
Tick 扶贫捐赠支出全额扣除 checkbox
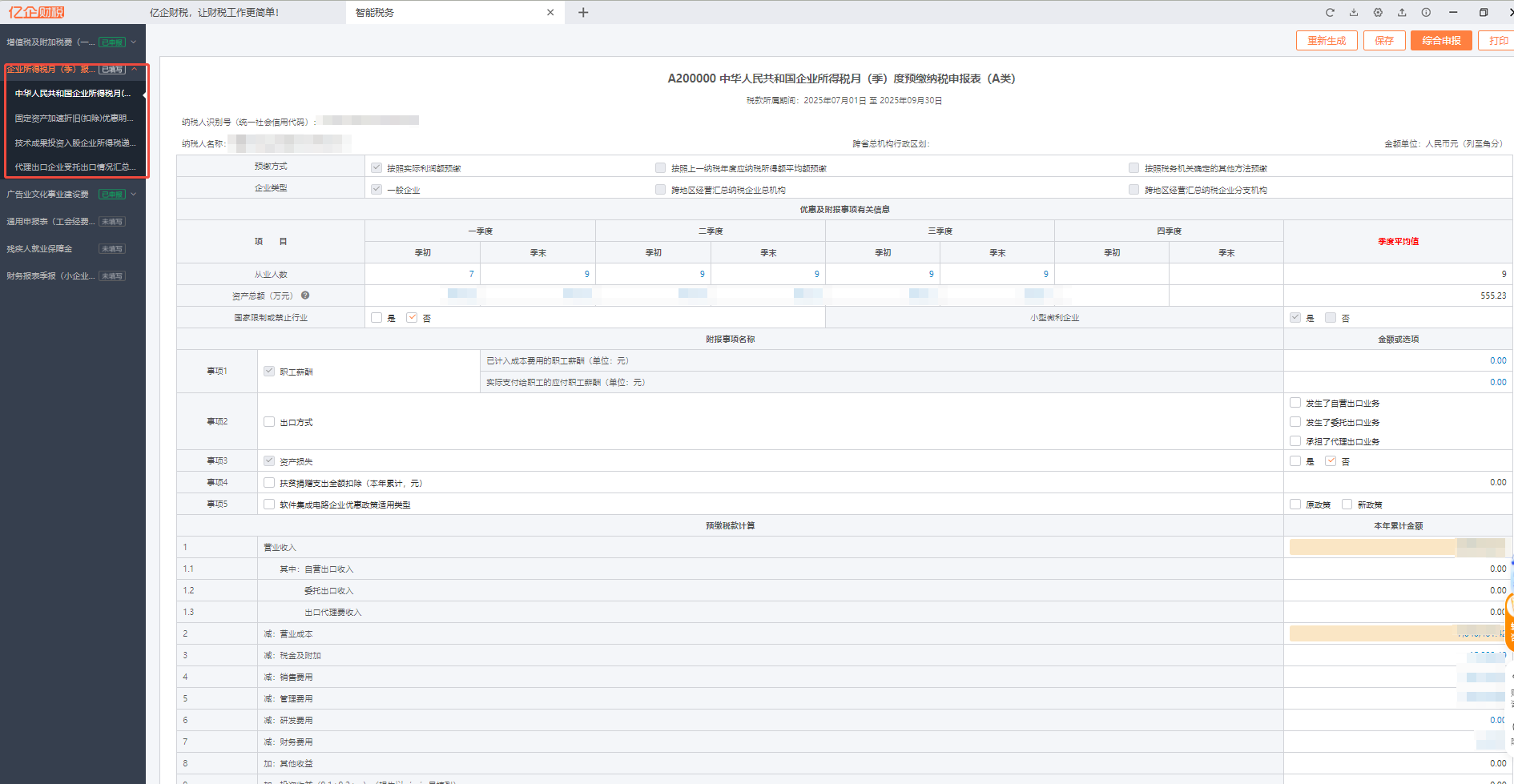pos(269,483)
